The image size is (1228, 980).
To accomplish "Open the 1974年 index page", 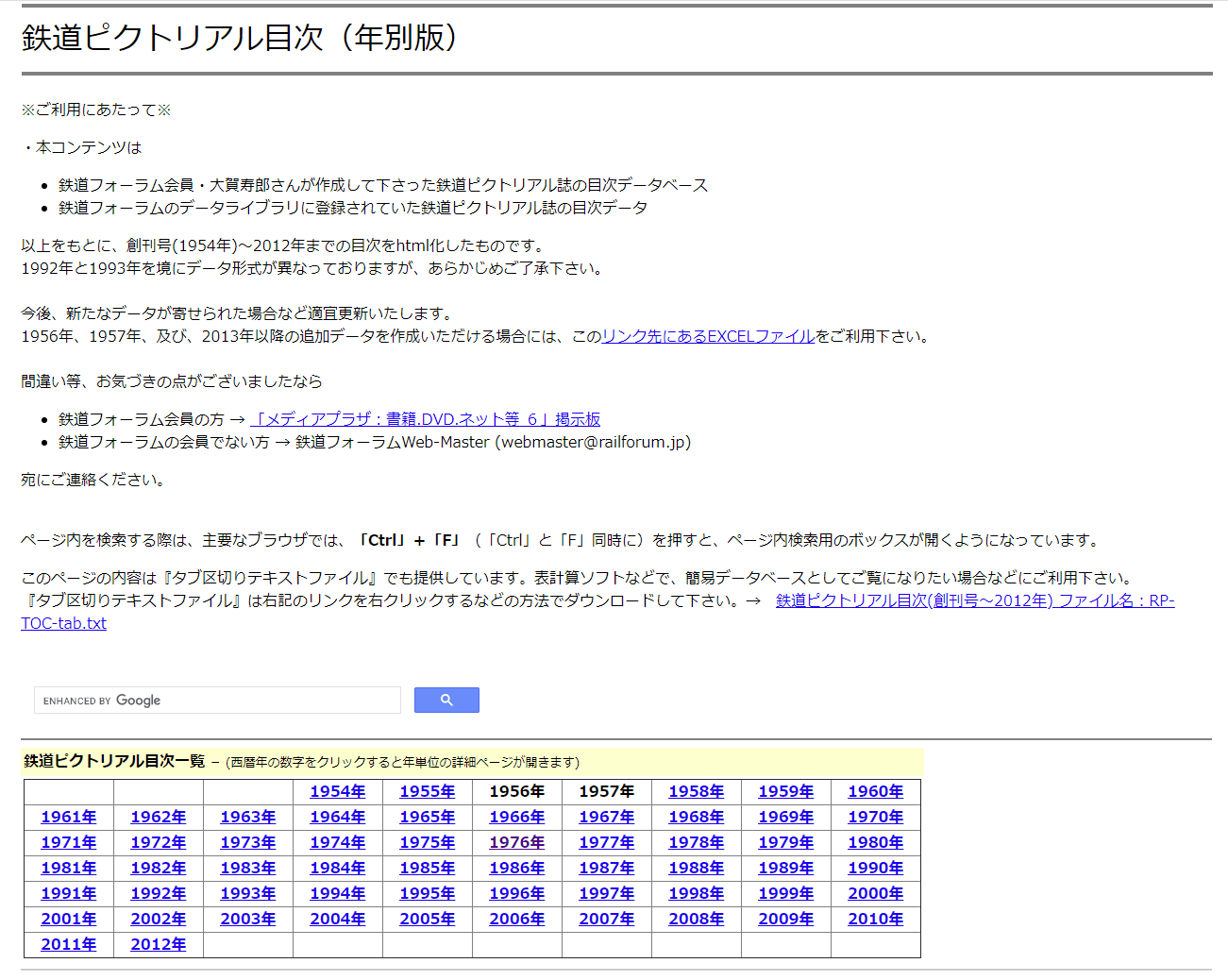I will [x=338, y=842].
